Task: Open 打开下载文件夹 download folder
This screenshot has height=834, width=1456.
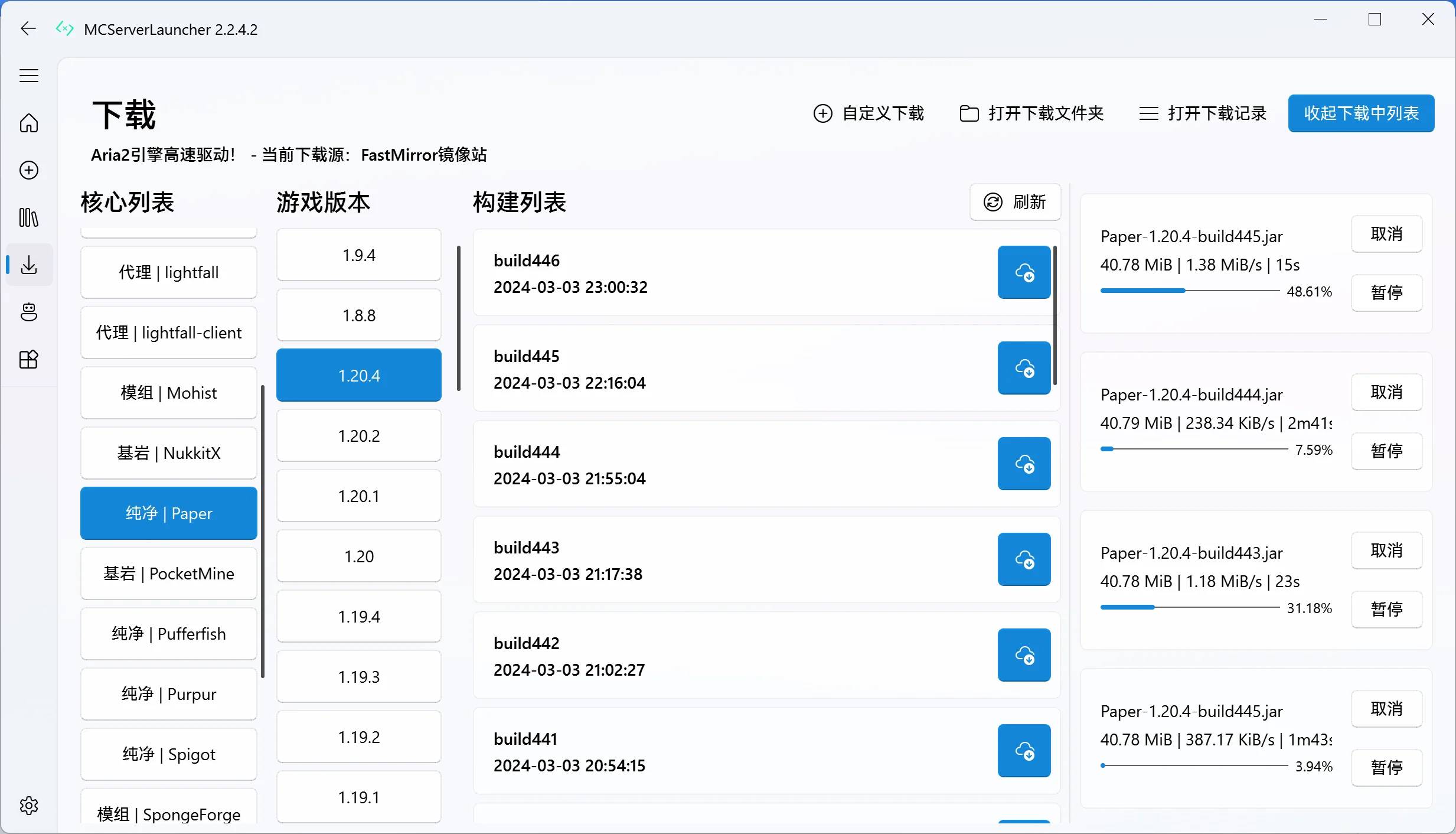Action: [1031, 113]
